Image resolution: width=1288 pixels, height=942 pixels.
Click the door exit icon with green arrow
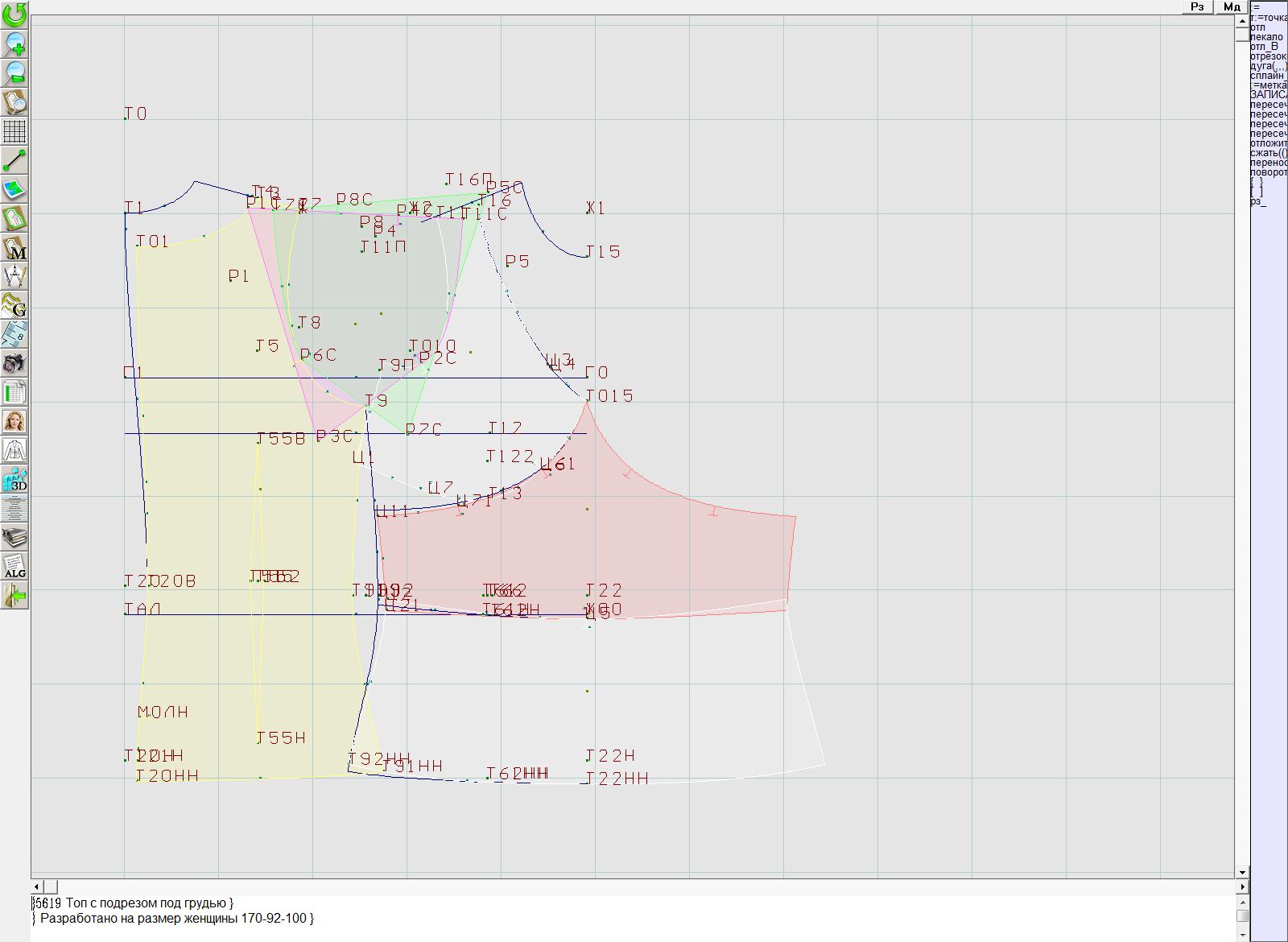14,596
